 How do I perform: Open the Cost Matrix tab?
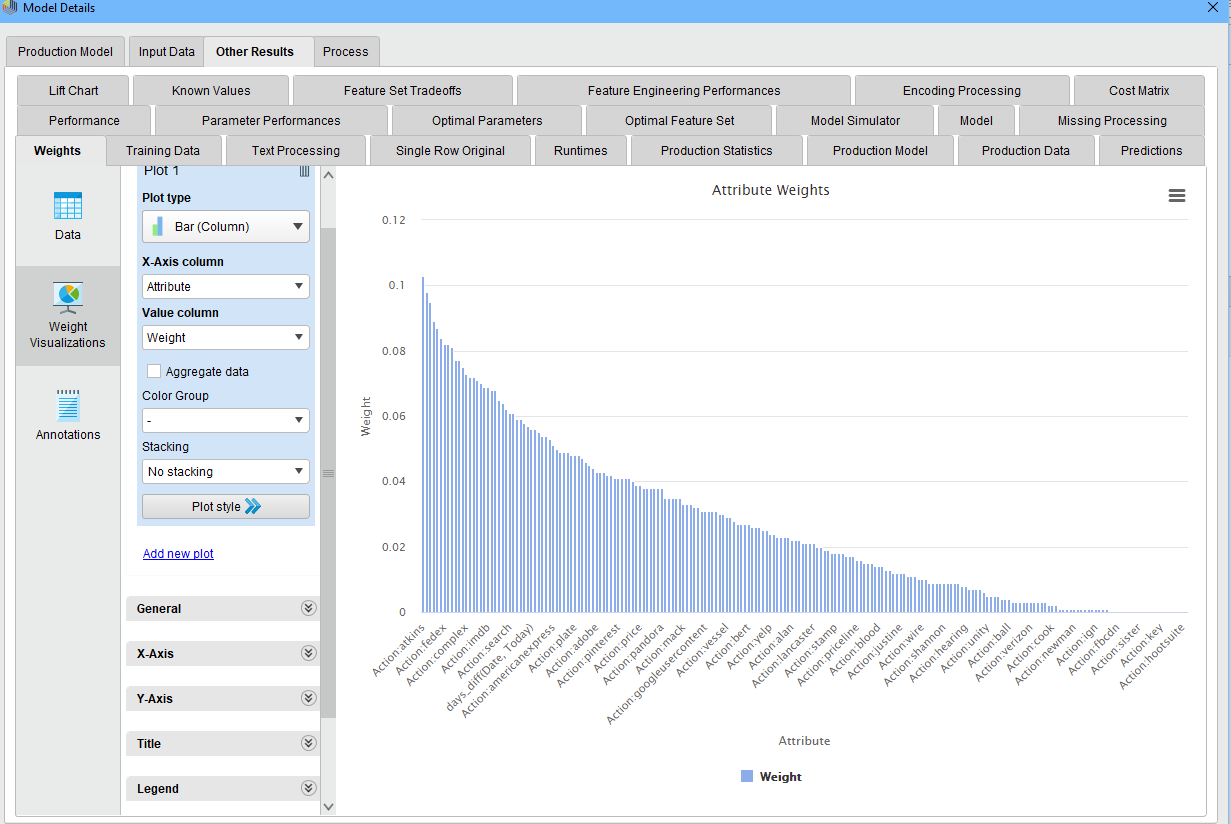click(x=1139, y=91)
